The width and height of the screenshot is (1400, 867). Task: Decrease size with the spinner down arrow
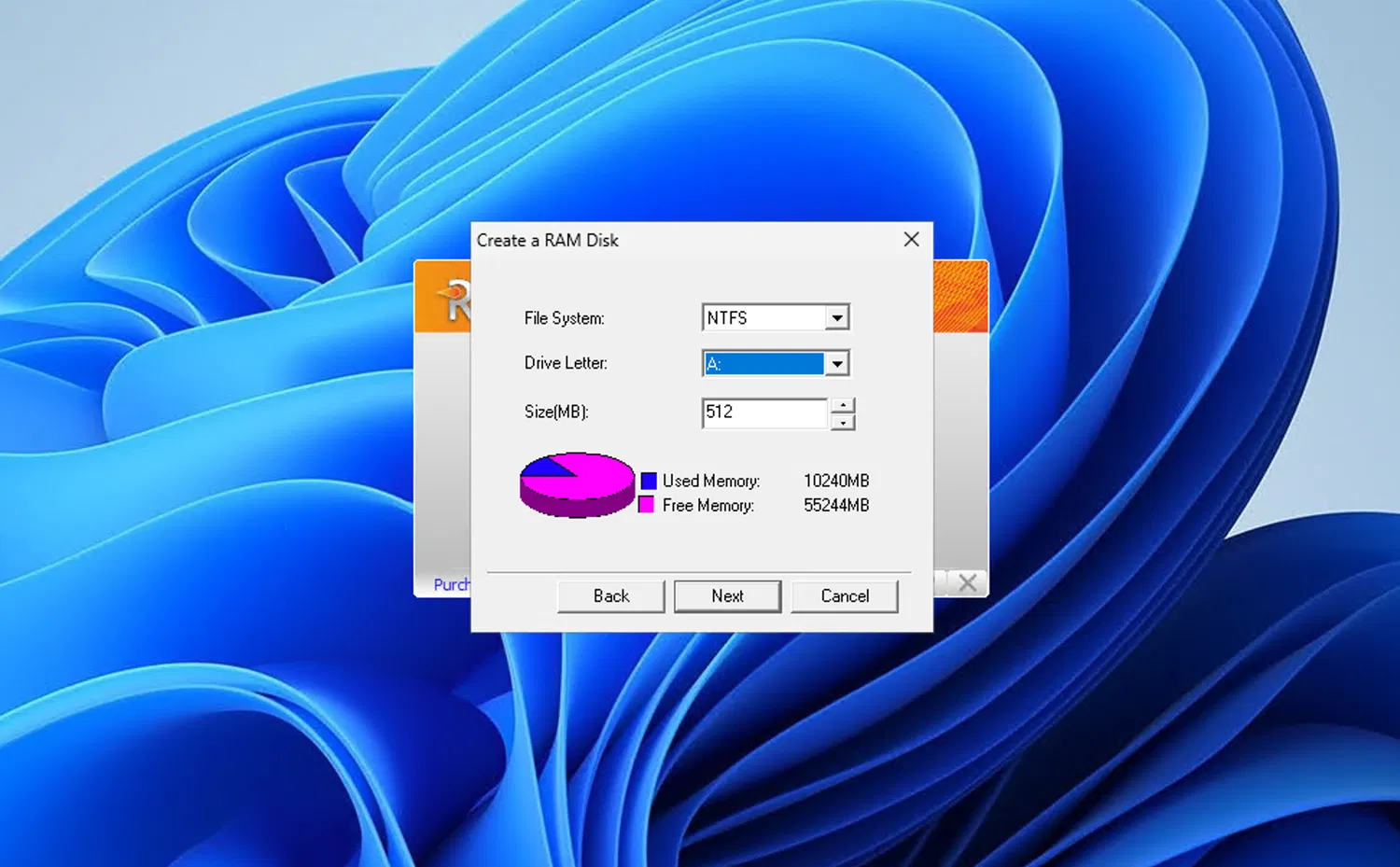[843, 422]
